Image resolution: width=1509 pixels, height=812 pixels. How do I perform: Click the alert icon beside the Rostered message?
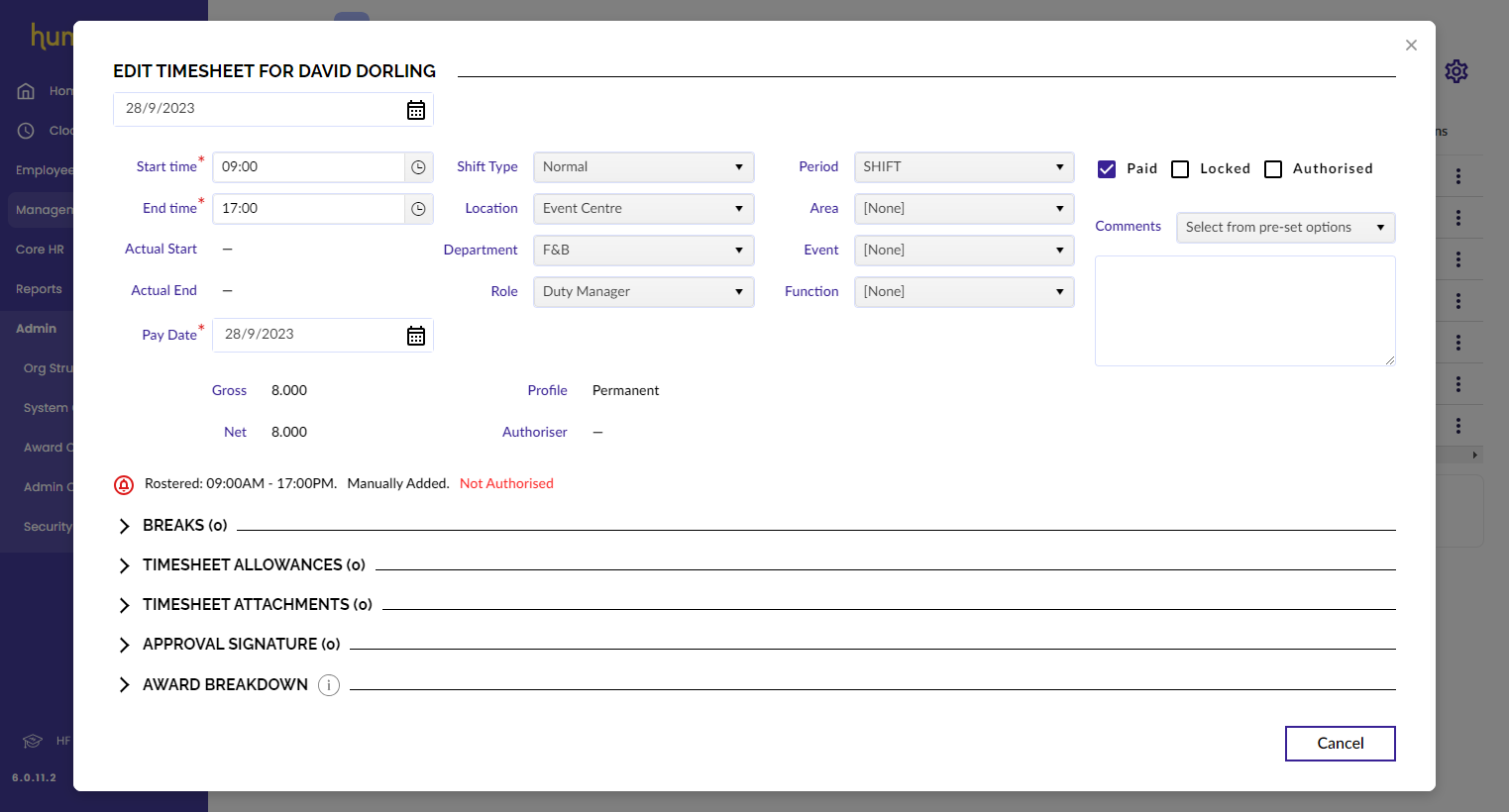click(x=124, y=484)
